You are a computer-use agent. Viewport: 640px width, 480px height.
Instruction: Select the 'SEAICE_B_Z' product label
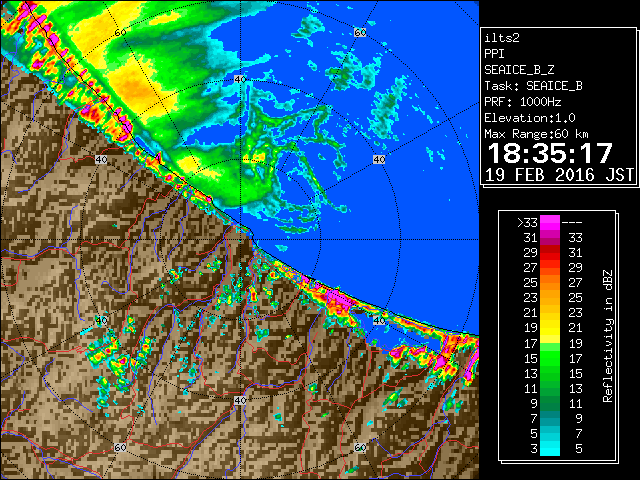tap(519, 70)
